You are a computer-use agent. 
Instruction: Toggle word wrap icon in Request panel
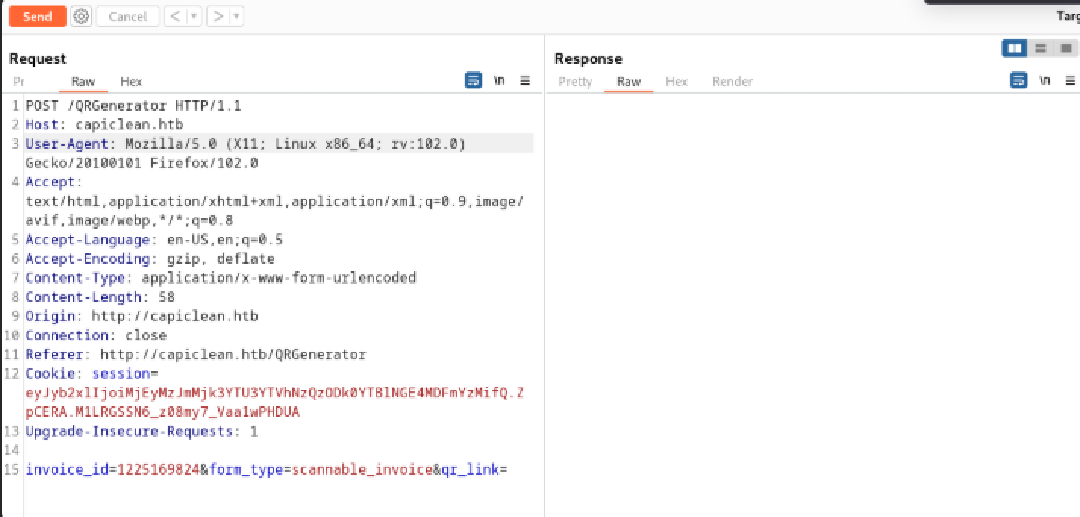click(x=473, y=81)
